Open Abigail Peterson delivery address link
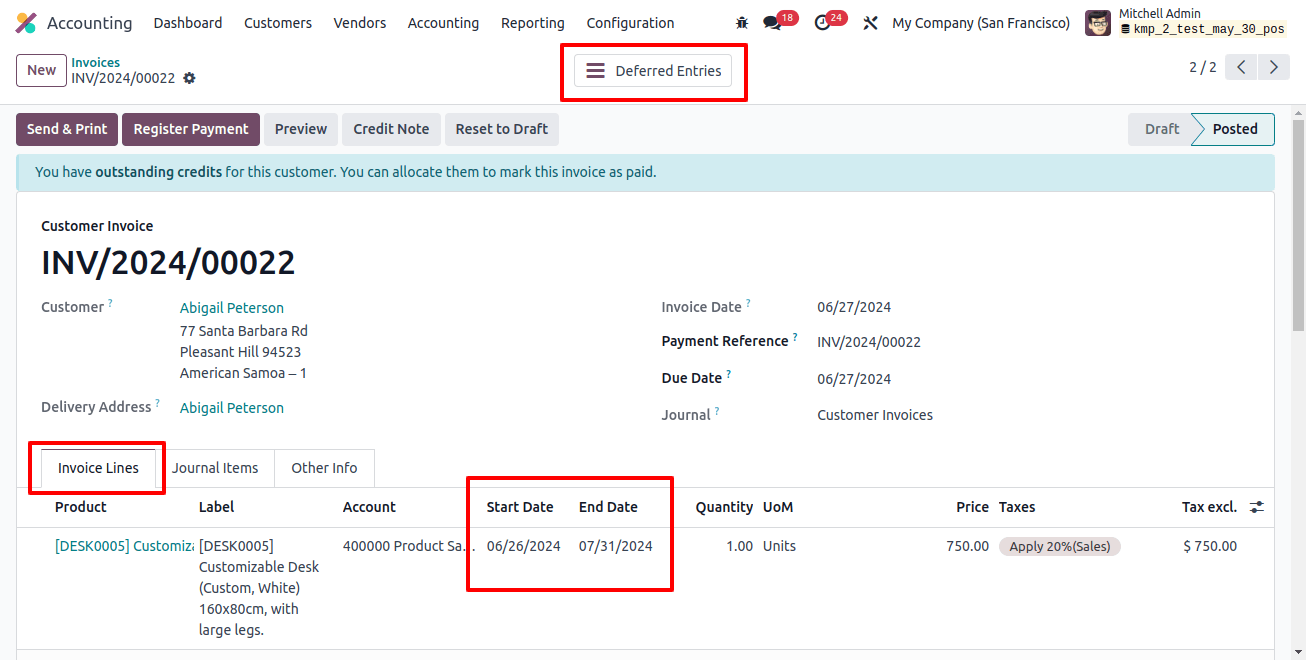The height and width of the screenshot is (660, 1306). (x=232, y=408)
